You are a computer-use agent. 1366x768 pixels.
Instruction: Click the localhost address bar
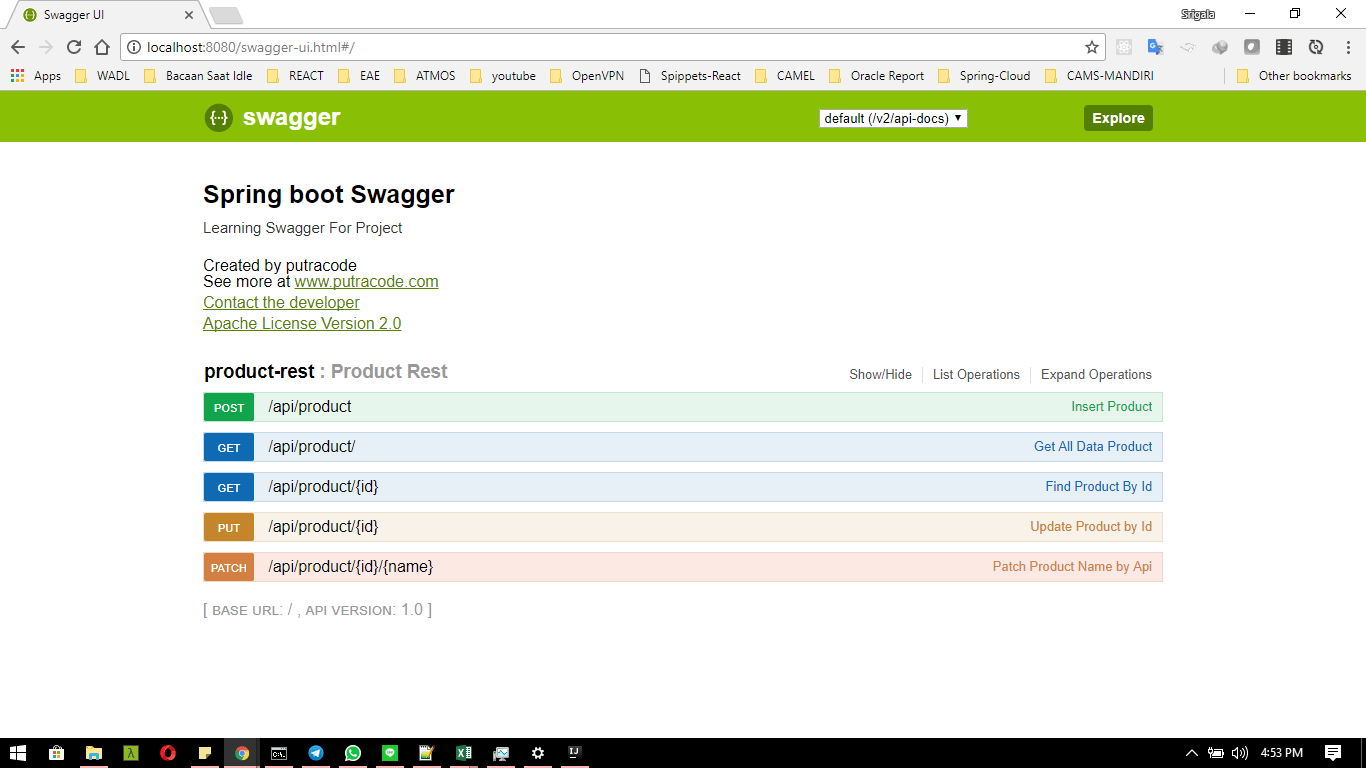[612, 47]
